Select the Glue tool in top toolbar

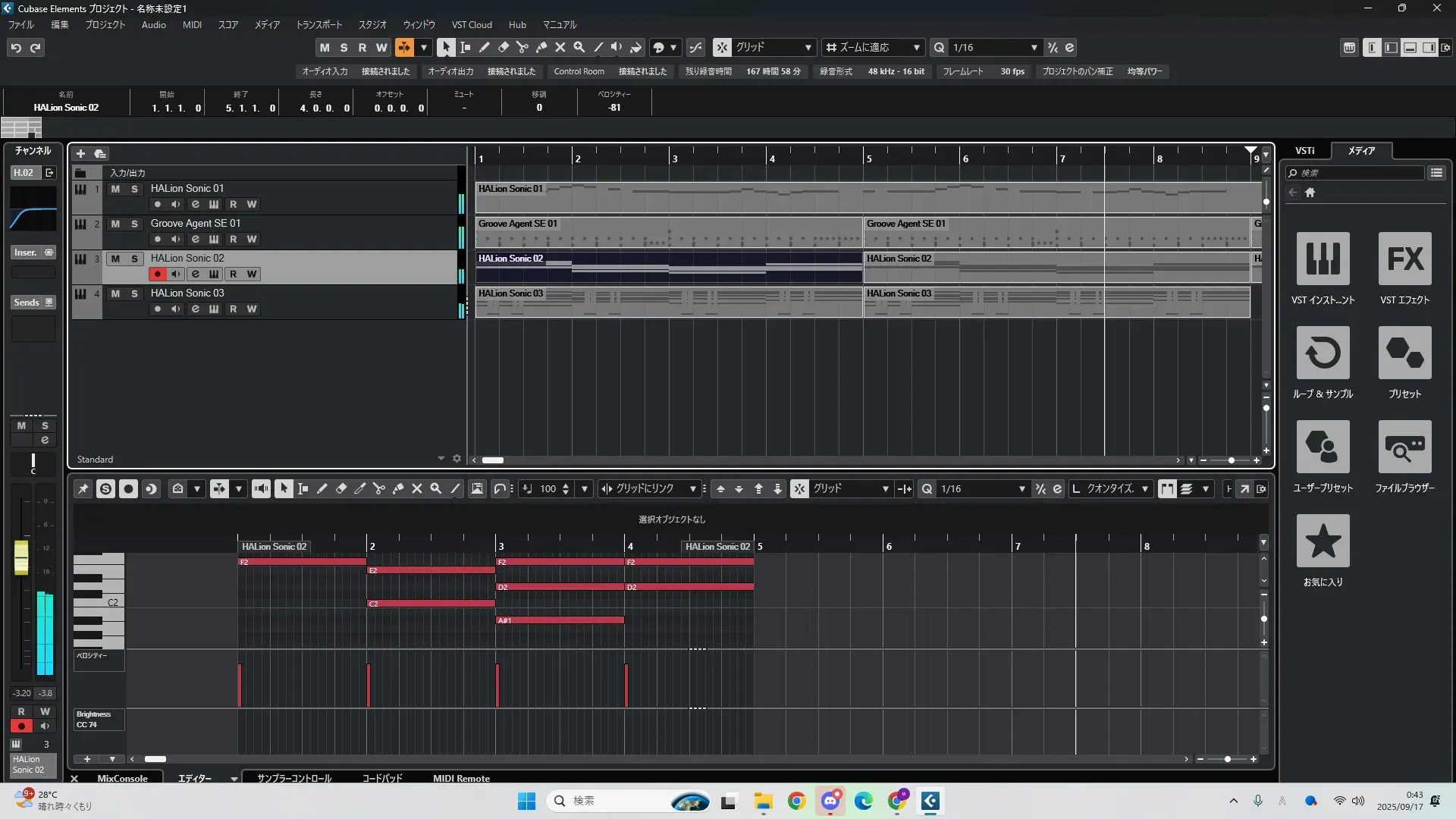click(541, 47)
